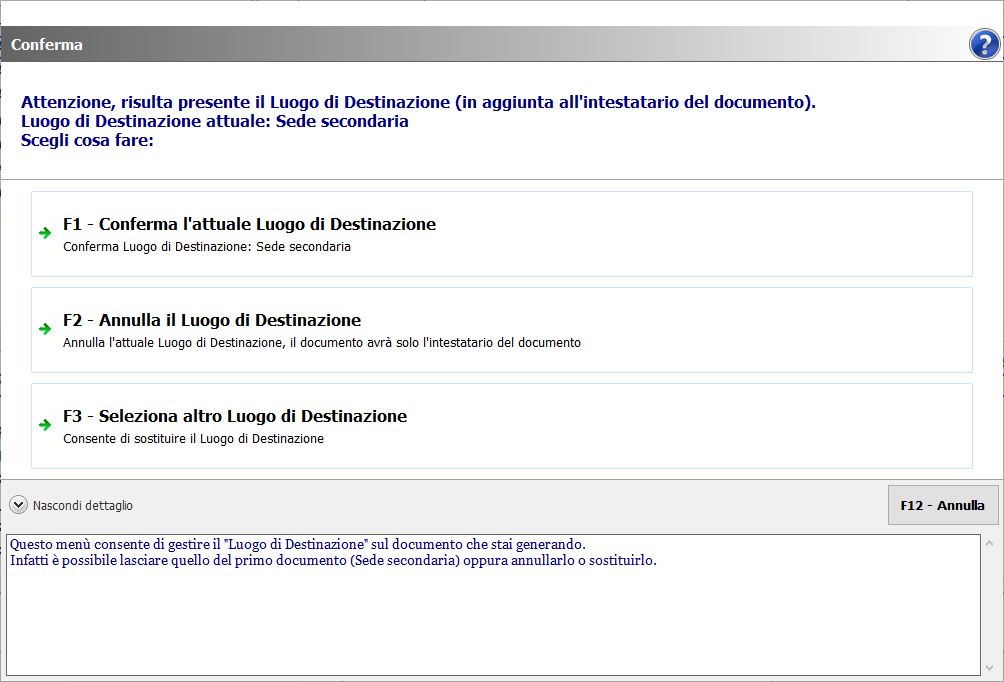Open the help question mark icon

[984, 44]
